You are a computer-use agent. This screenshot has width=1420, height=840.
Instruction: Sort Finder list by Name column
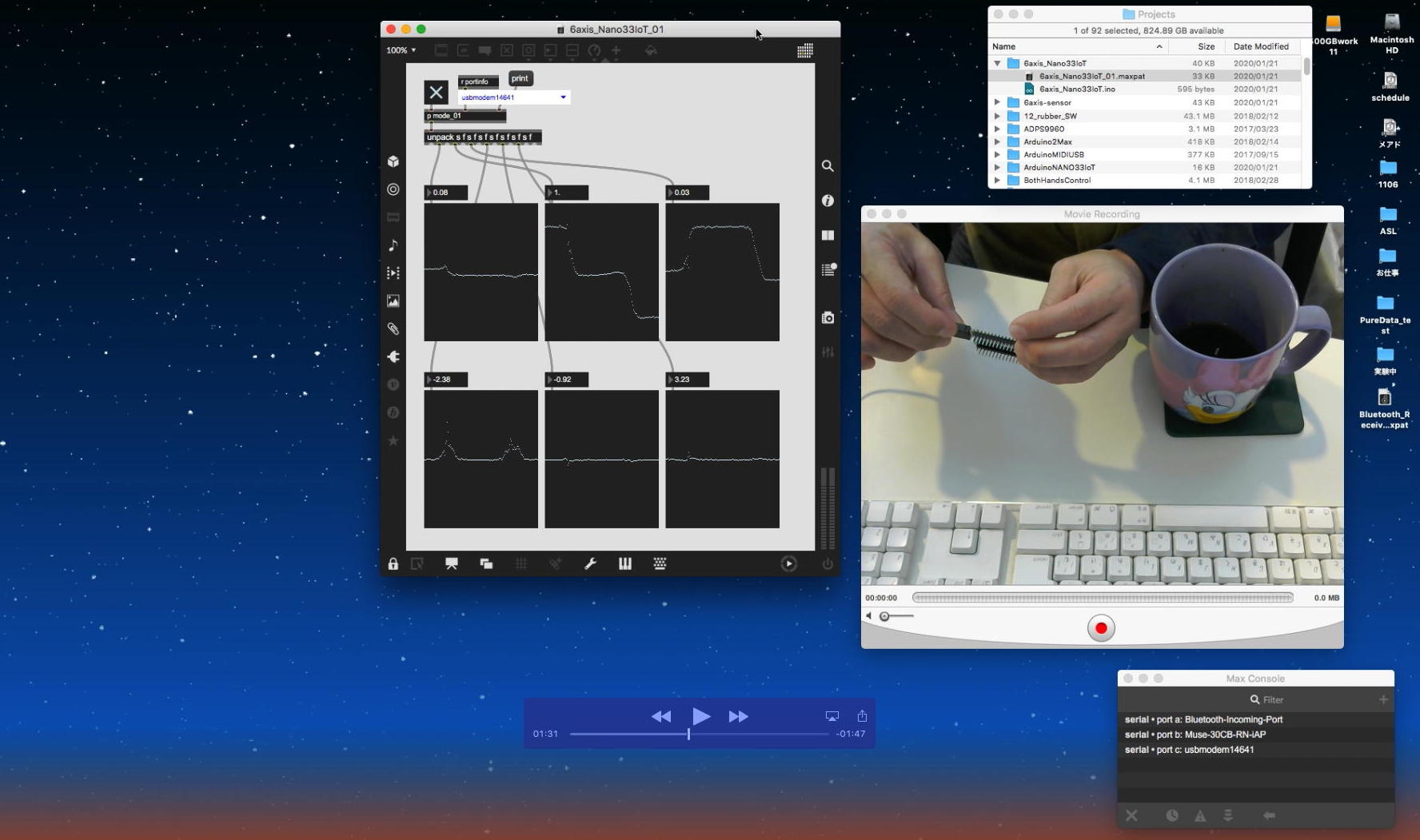(x=1078, y=46)
